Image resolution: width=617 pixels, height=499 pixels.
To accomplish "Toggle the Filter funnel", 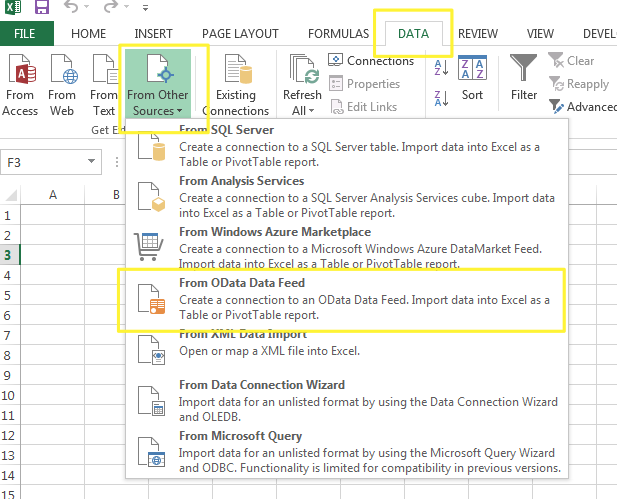I will pyautogui.click(x=523, y=77).
